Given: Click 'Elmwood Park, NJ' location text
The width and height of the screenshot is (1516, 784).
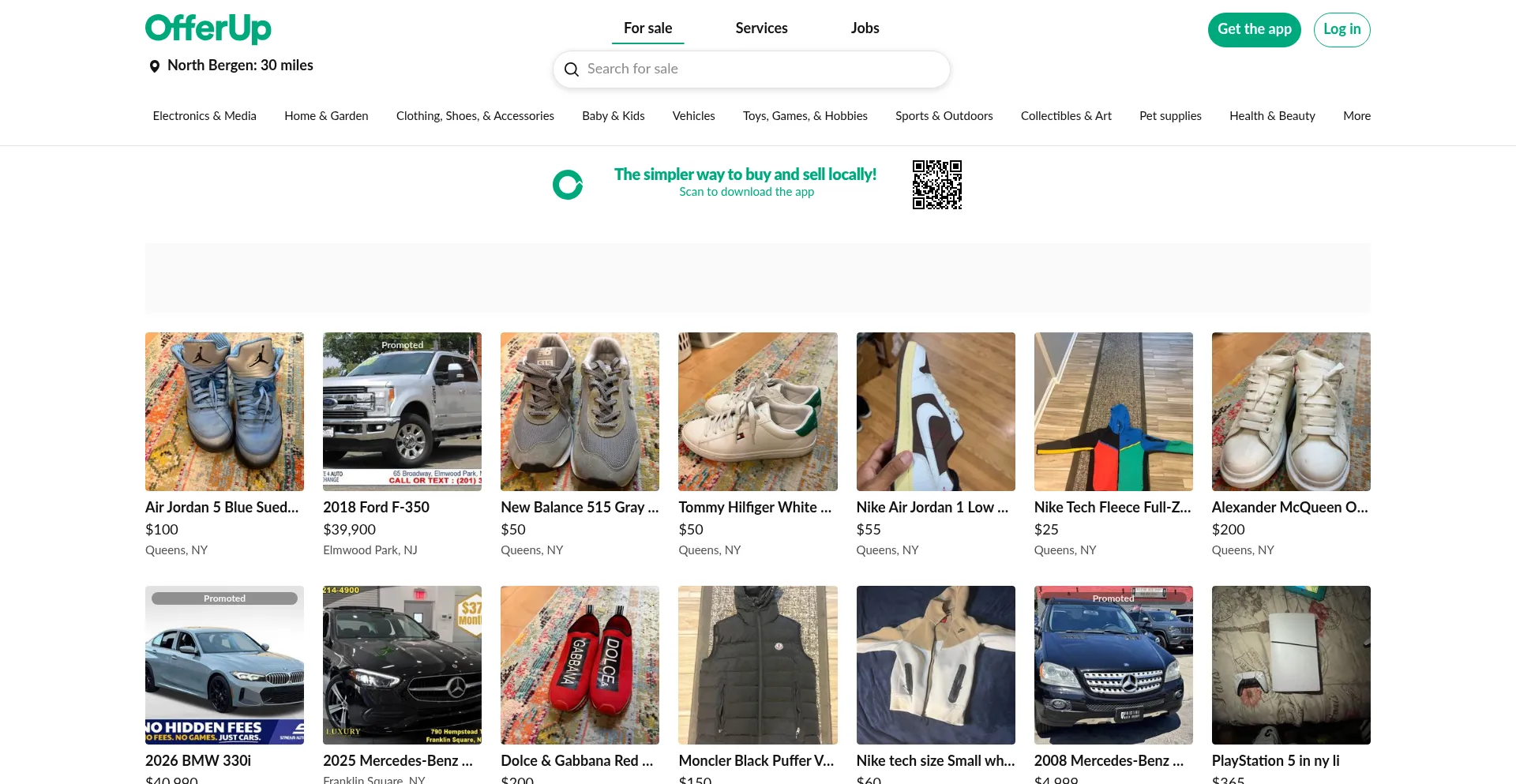Looking at the screenshot, I should click(370, 550).
